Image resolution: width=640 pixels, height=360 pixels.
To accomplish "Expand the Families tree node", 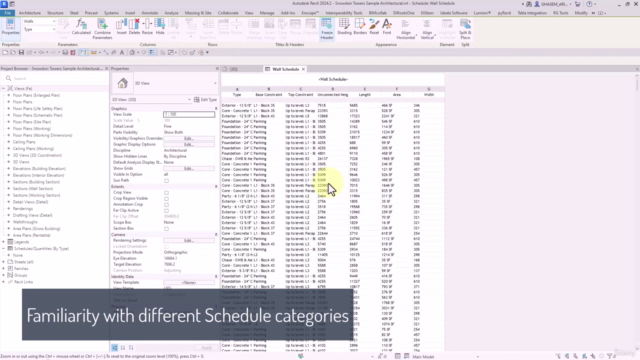I will pos(4,269).
